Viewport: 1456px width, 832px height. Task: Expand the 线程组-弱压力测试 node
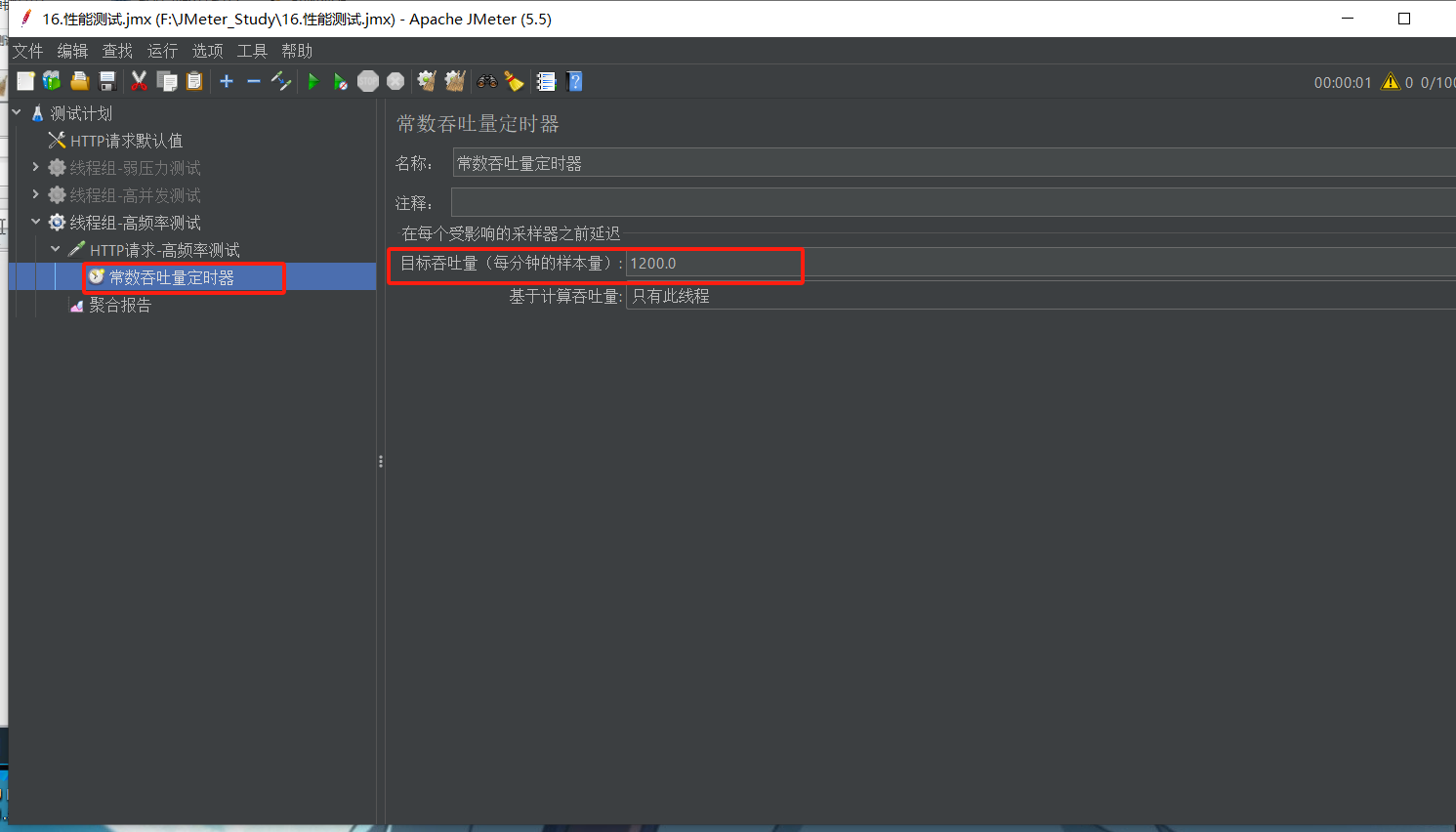click(x=36, y=167)
